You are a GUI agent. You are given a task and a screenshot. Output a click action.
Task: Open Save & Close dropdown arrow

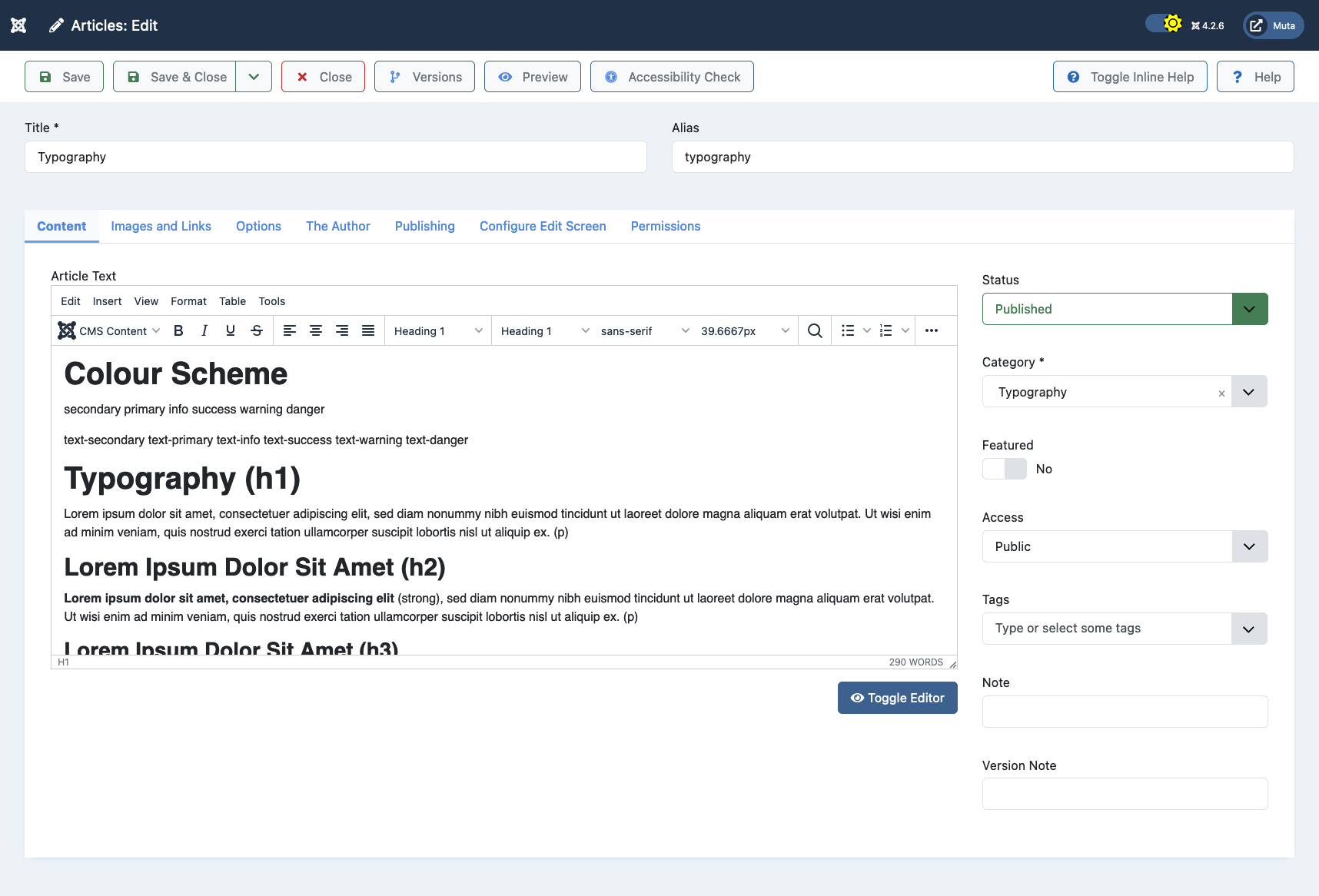[254, 77]
